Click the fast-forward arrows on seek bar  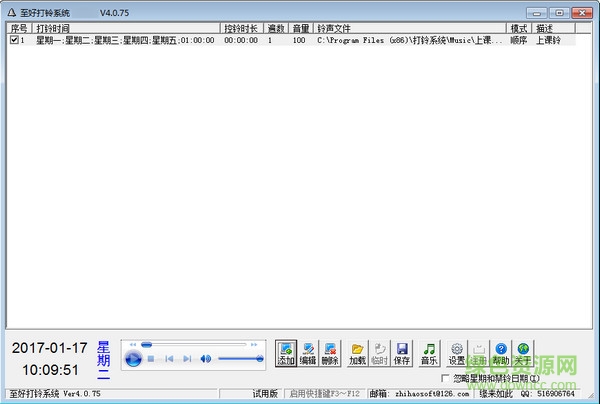click(x=254, y=345)
